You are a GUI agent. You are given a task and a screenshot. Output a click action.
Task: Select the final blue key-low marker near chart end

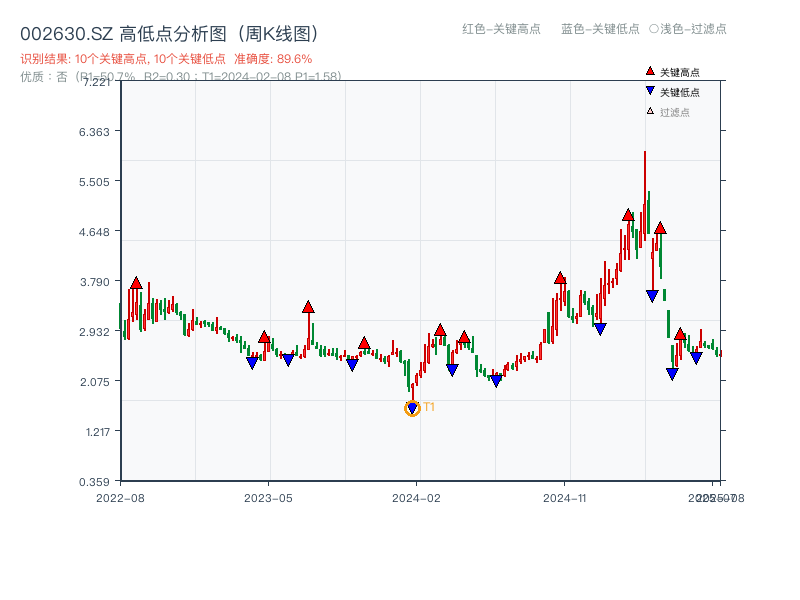(696, 358)
